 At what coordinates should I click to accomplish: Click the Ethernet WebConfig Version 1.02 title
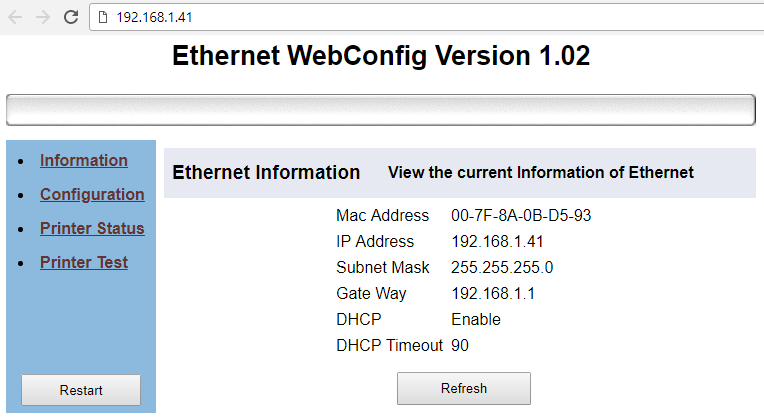[381, 56]
